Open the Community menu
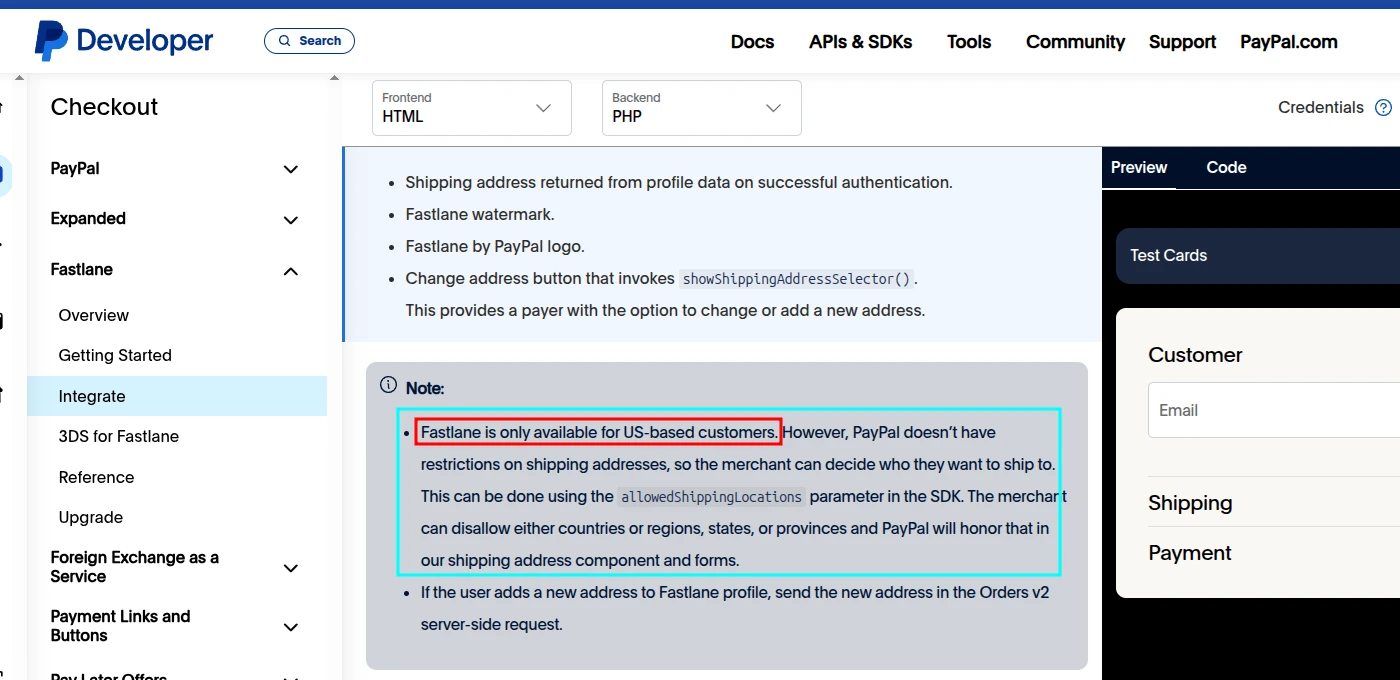This screenshot has height=680, width=1400. point(1075,42)
